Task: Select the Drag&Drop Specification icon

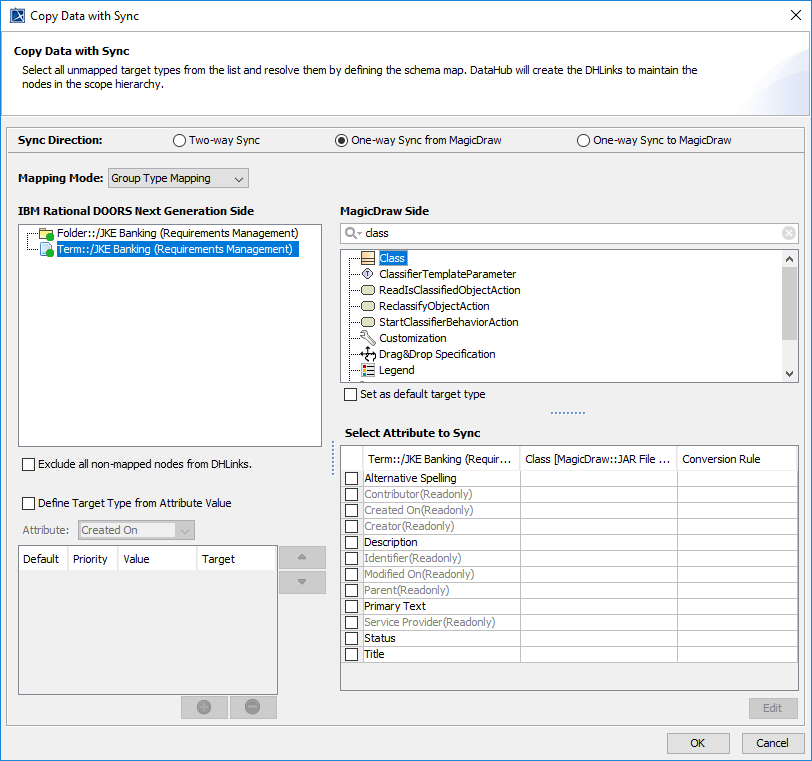Action: pos(368,354)
